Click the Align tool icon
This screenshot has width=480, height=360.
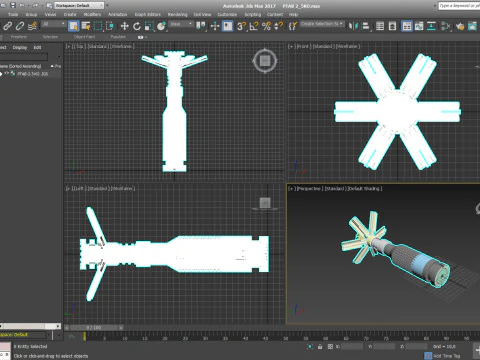(x=366, y=26)
